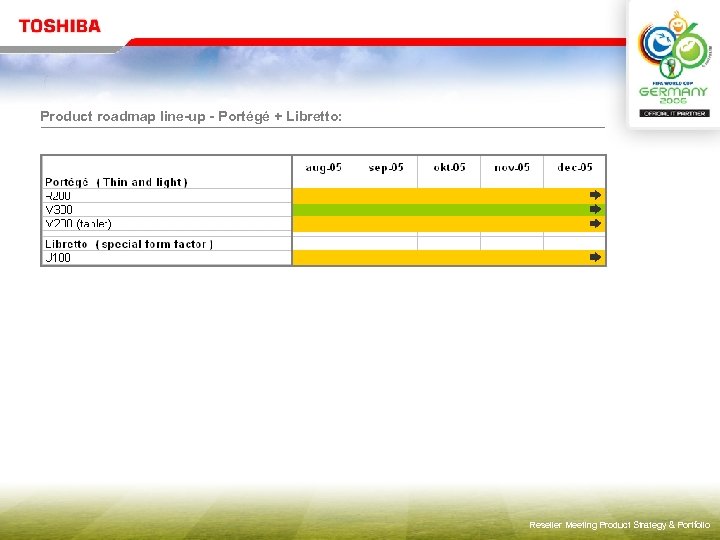Select the nov-05 column header
Viewport: 720px width, 540px height.
point(512,167)
